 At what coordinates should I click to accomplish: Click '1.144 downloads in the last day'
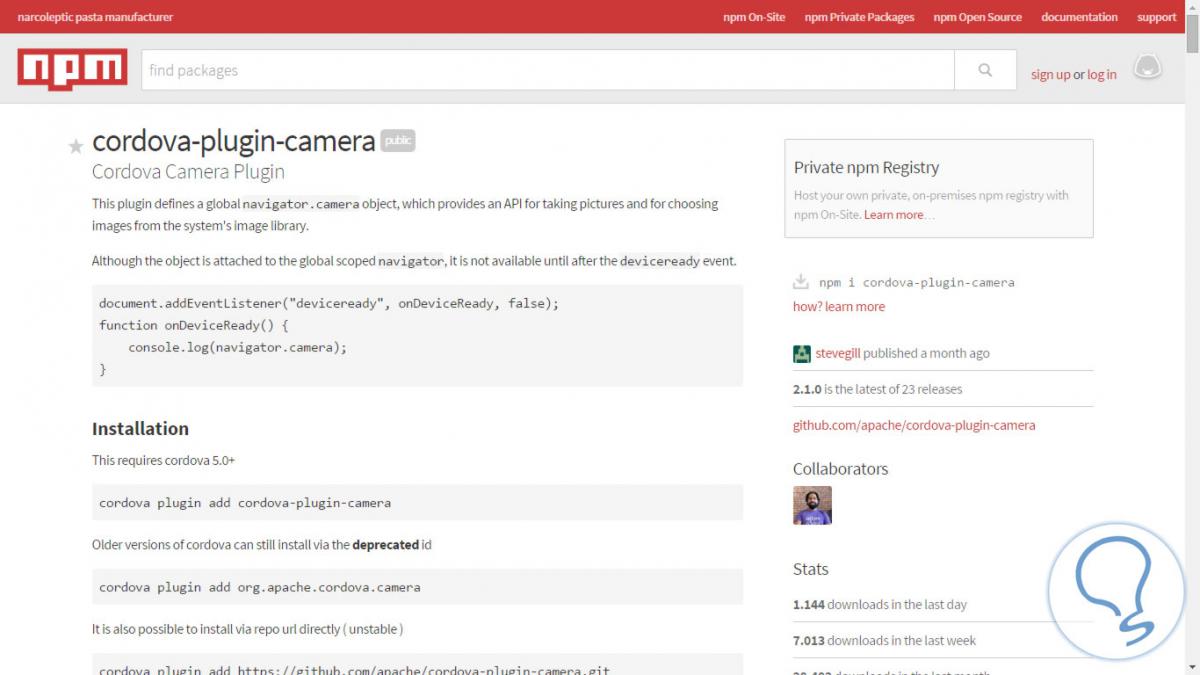880,604
